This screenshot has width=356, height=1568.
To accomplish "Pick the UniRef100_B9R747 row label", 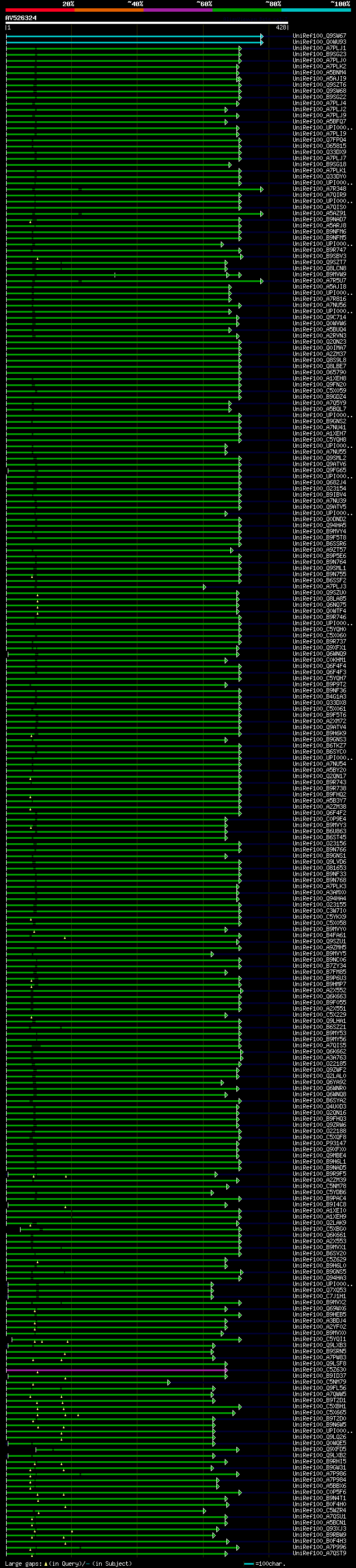I will tap(319, 250).
